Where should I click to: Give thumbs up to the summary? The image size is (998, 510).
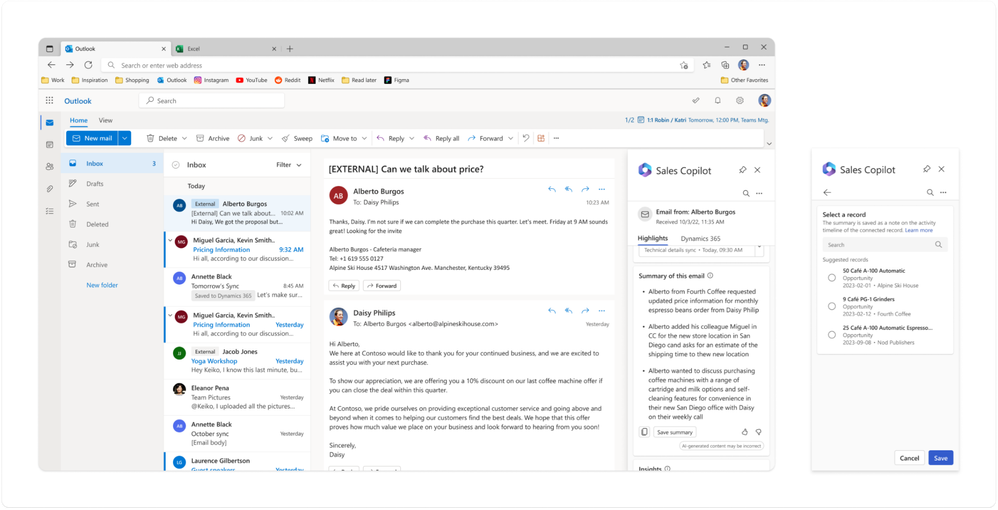click(x=745, y=432)
